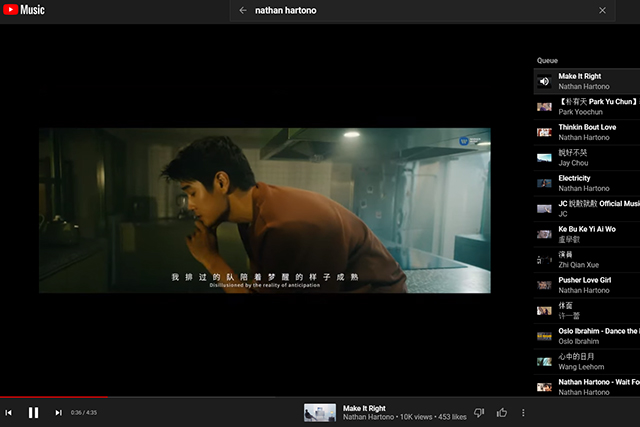Screen dimensions: 640x427
Task: Play Park Yu Chun queue item
Action: tap(587, 107)
